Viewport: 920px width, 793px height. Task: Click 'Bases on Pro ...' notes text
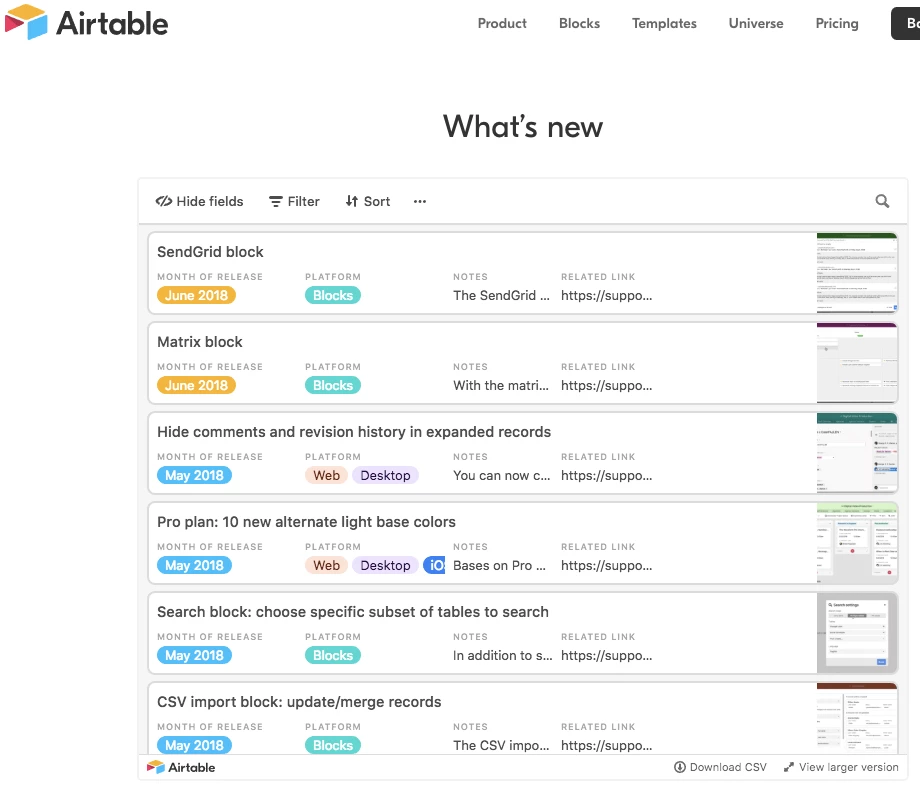tap(499, 565)
